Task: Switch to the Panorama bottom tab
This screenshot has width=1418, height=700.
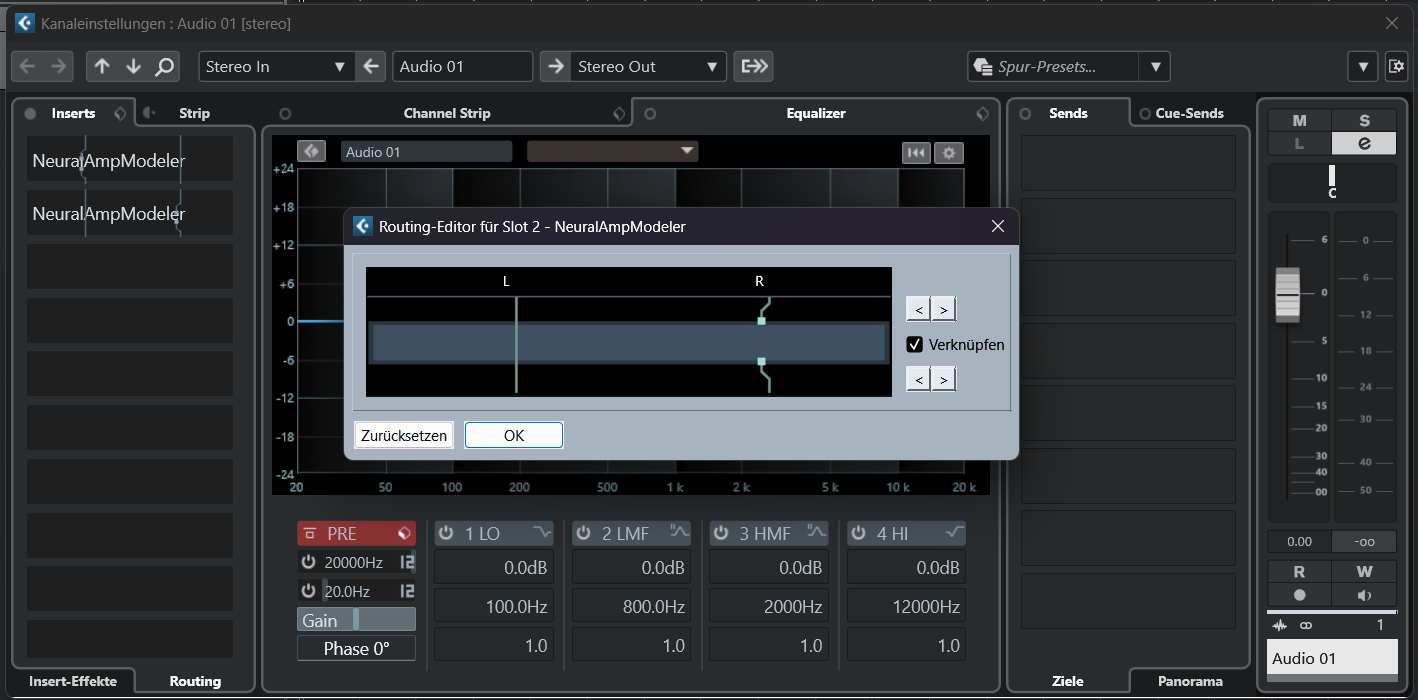Action: coord(1190,681)
